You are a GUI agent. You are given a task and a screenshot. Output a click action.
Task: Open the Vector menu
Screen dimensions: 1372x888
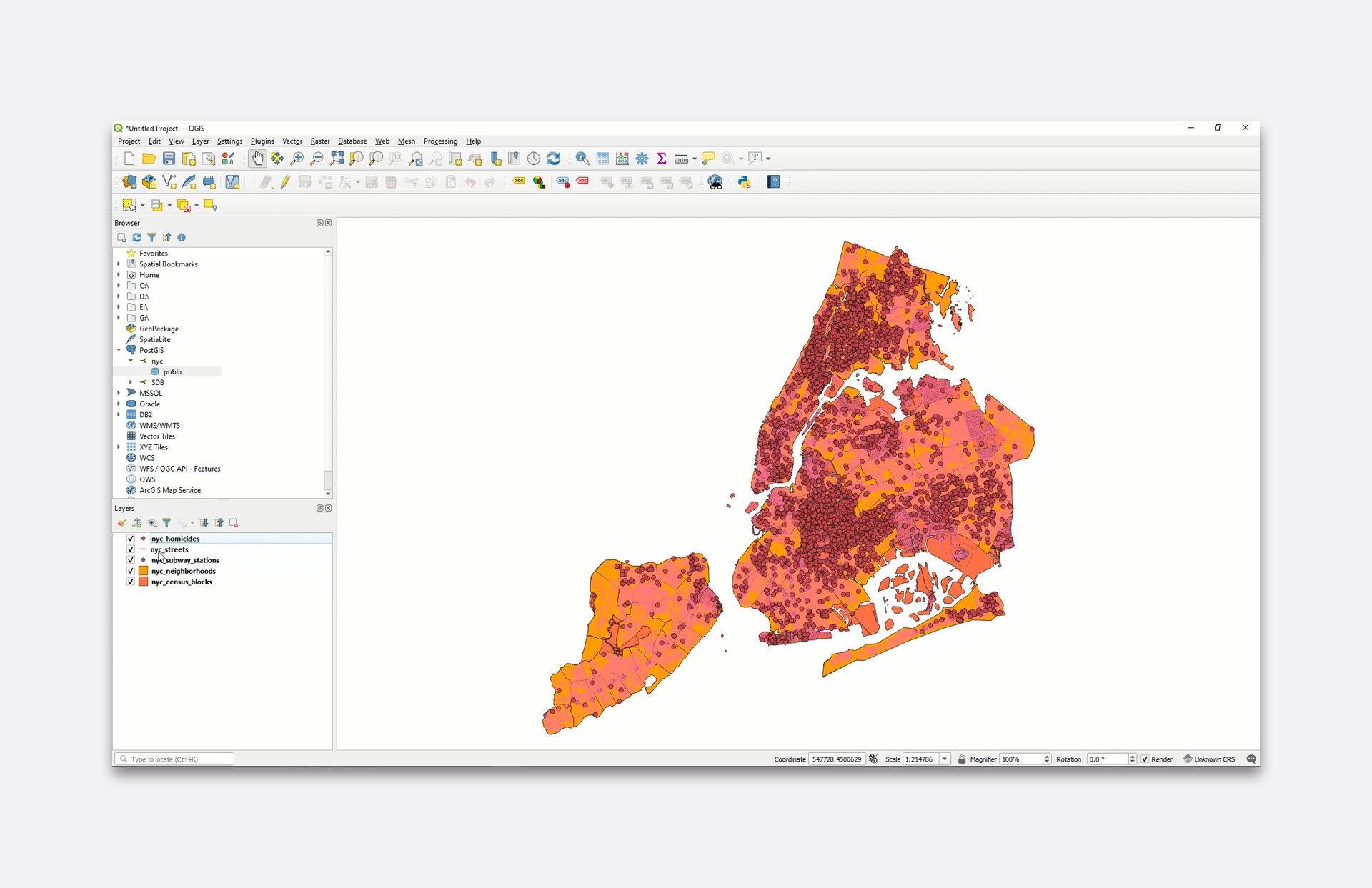[x=292, y=141]
